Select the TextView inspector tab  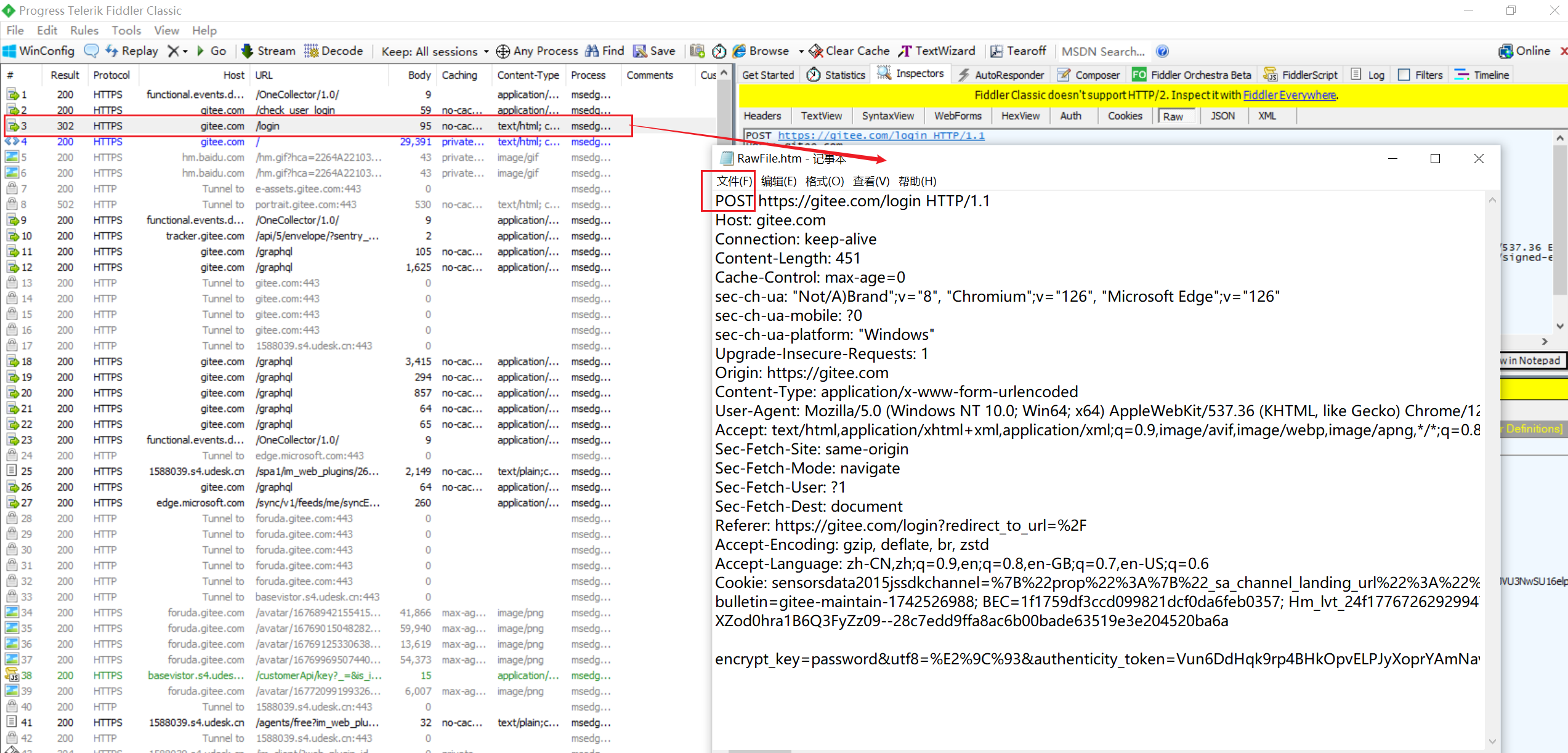click(821, 116)
